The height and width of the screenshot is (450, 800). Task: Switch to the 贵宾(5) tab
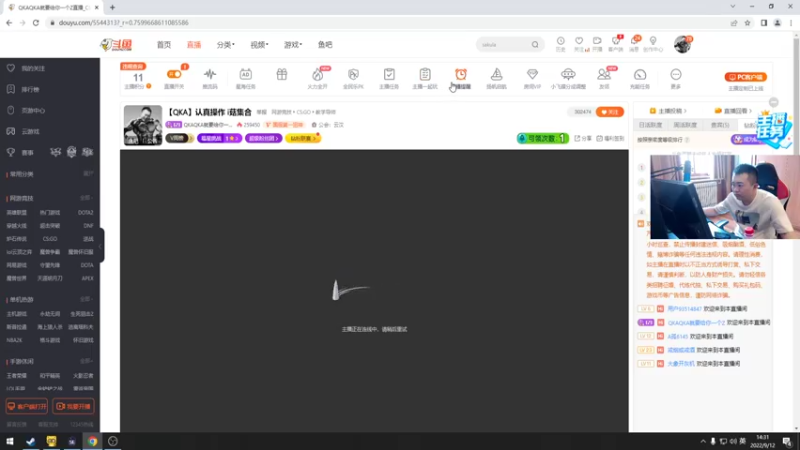[x=720, y=125]
